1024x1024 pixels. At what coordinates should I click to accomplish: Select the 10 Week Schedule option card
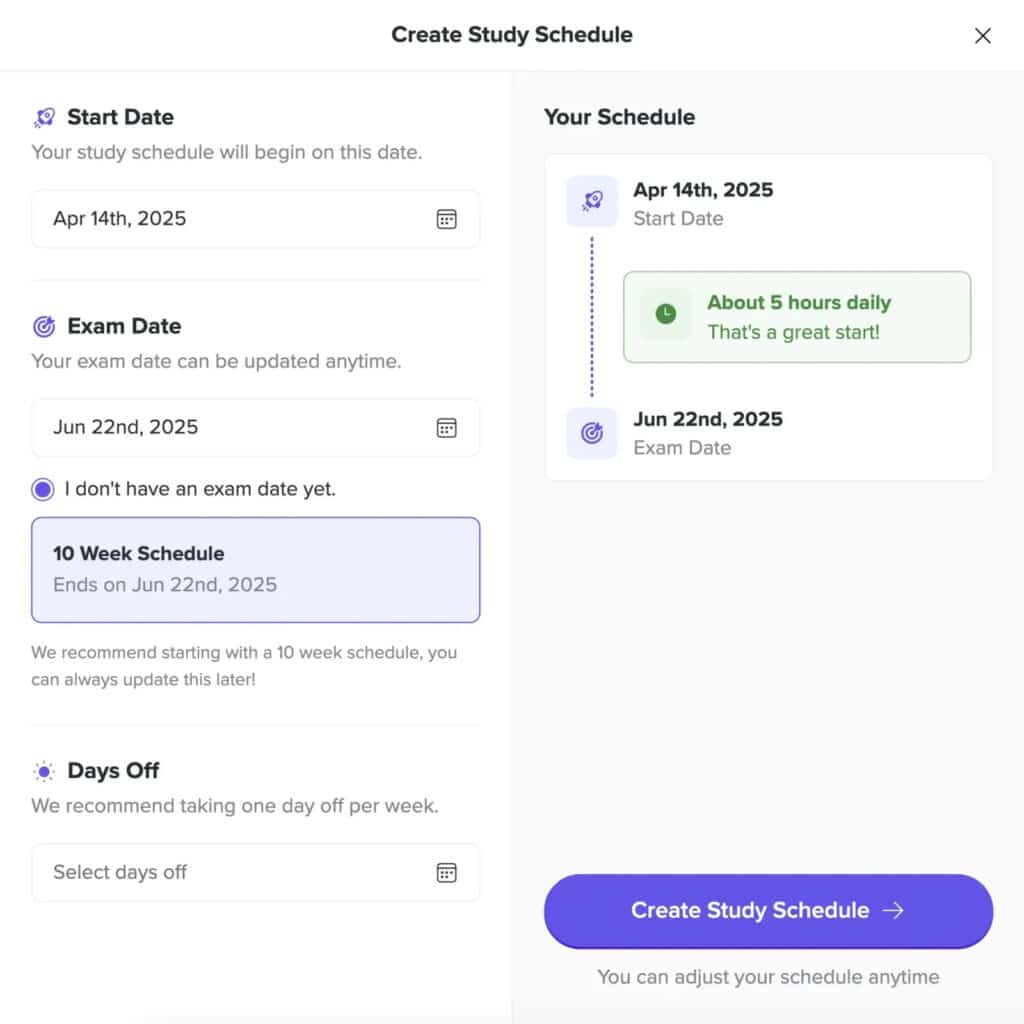point(255,569)
